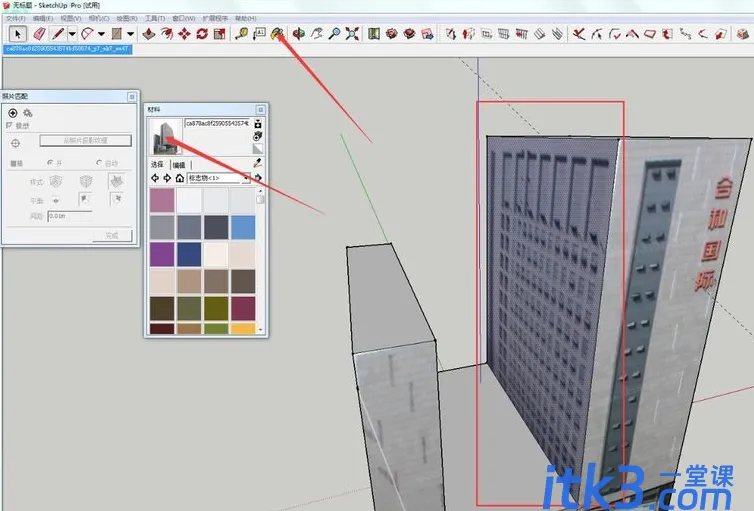Screen dimensions: 754x511
Task: Click the materials details arrow icon
Action: point(258,178)
